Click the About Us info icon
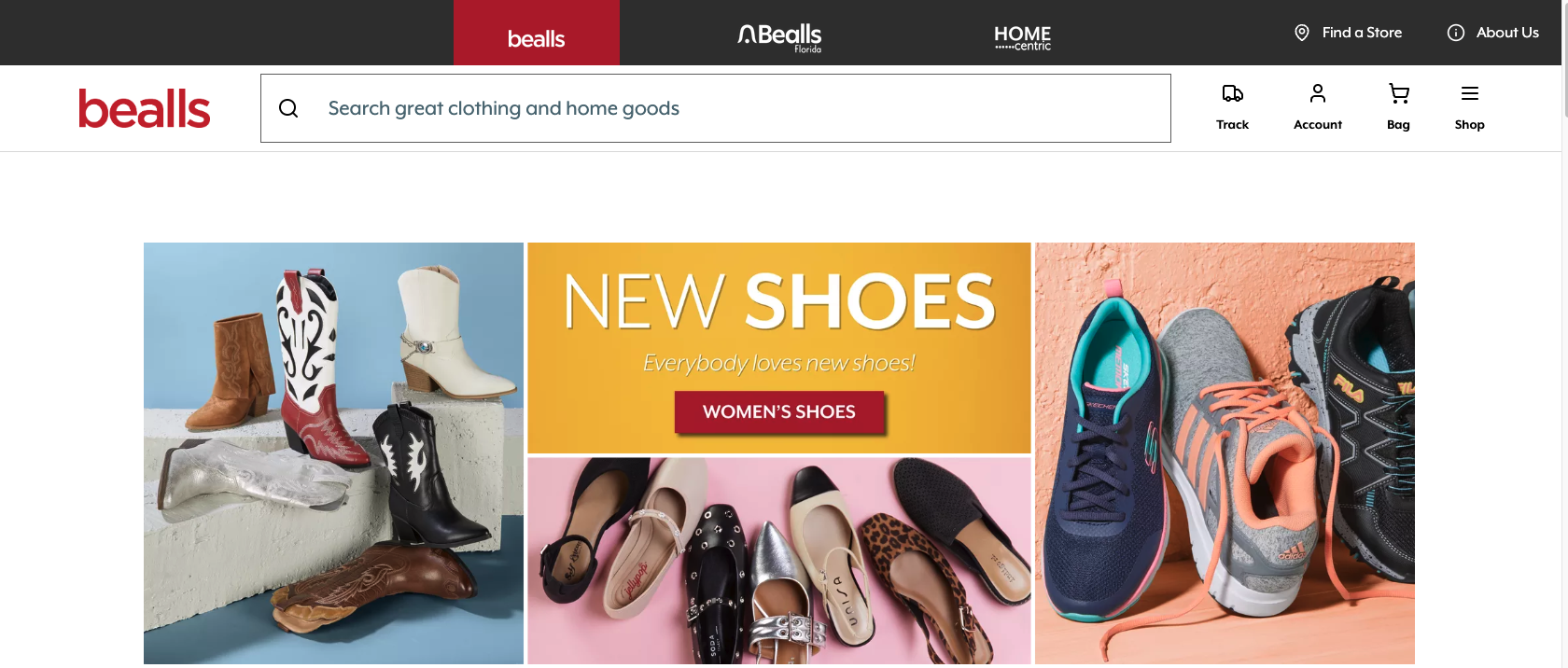1568x668 pixels. coord(1455,33)
